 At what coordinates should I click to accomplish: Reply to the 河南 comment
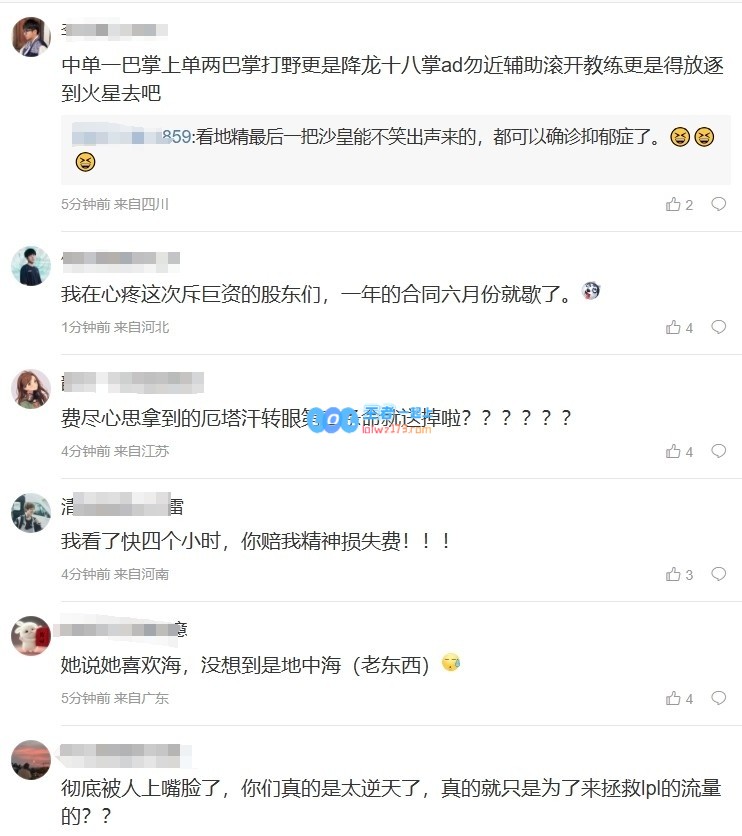719,574
